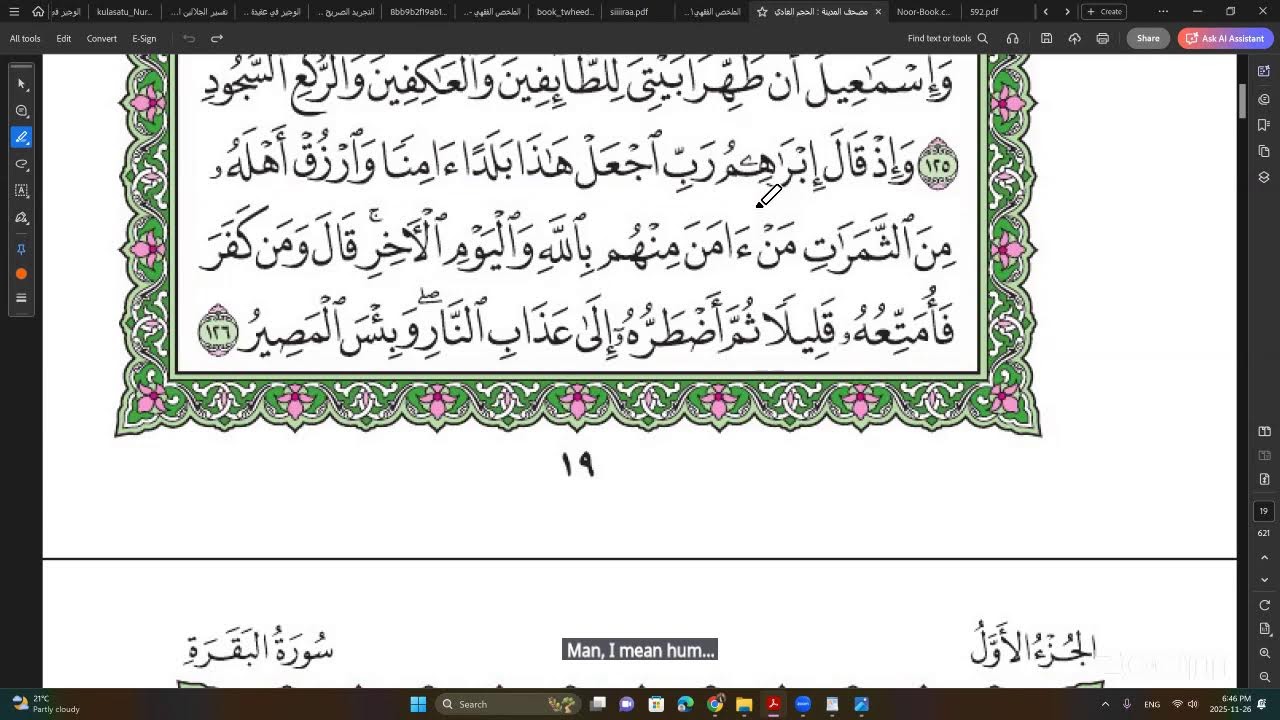
Task: Open document page info icon on right rail
Action: pyautogui.click(x=1264, y=479)
